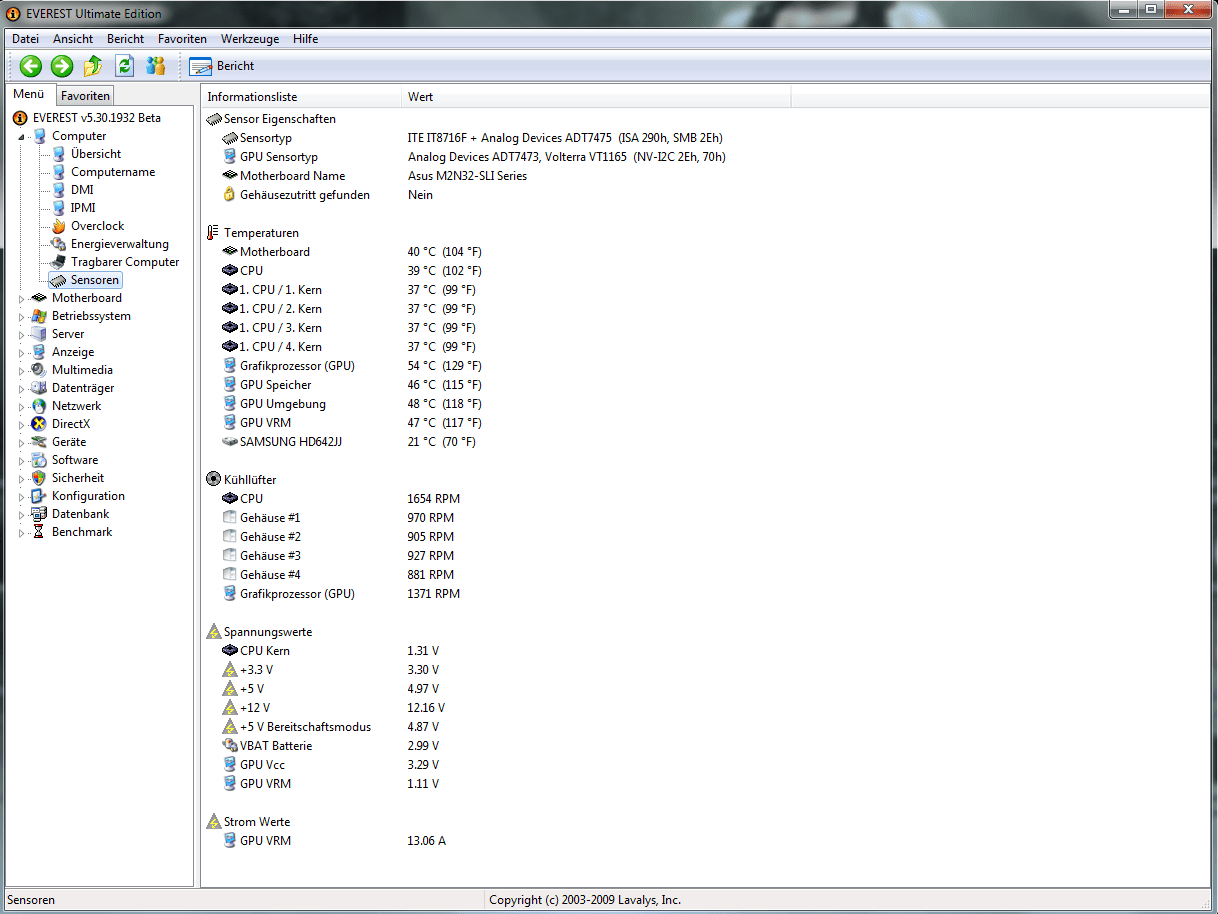This screenshot has height=914, width=1218.
Task: Click the Energieverwaltung icon in tree
Action: pyautogui.click(x=58, y=244)
